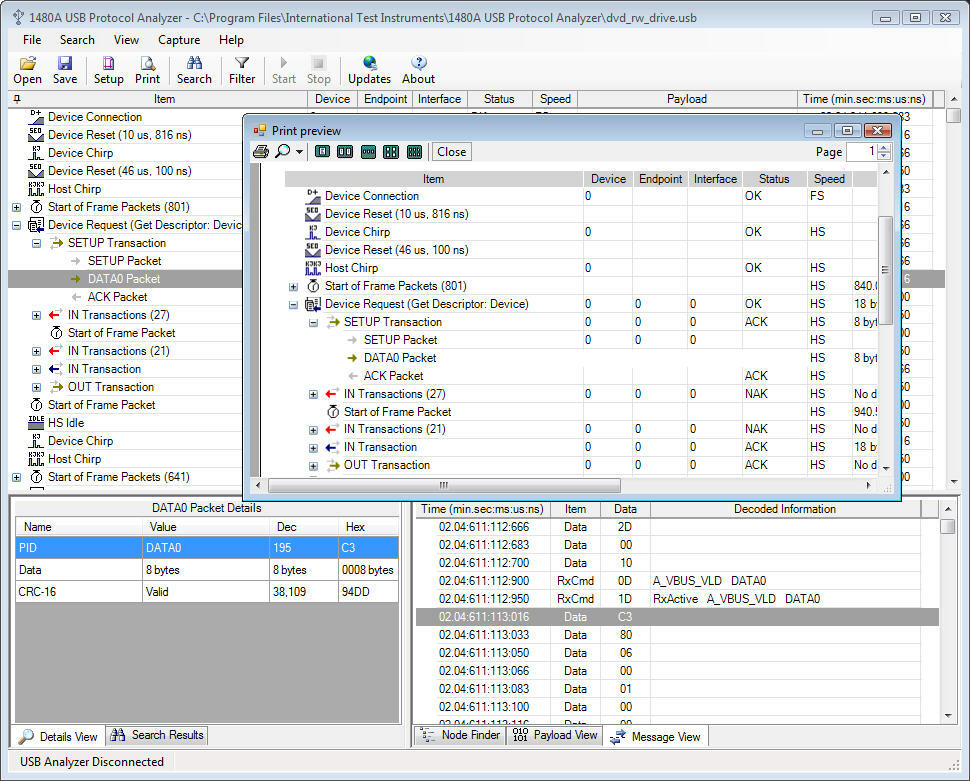Viewport: 970px width, 781px height.
Task: Switch to the Search Results tab
Action: coord(157,735)
